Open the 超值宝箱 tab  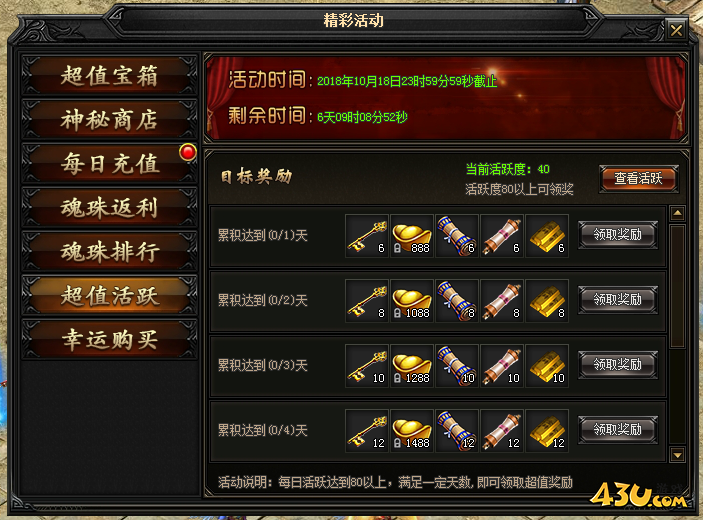coord(109,75)
